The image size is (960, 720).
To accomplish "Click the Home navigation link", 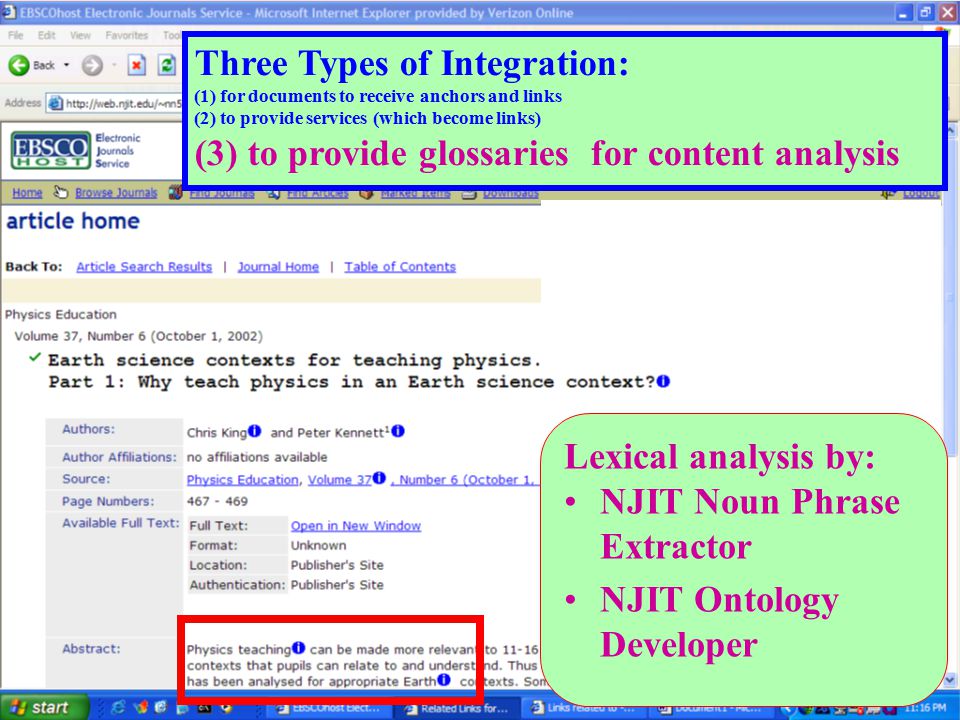I will click(28, 193).
